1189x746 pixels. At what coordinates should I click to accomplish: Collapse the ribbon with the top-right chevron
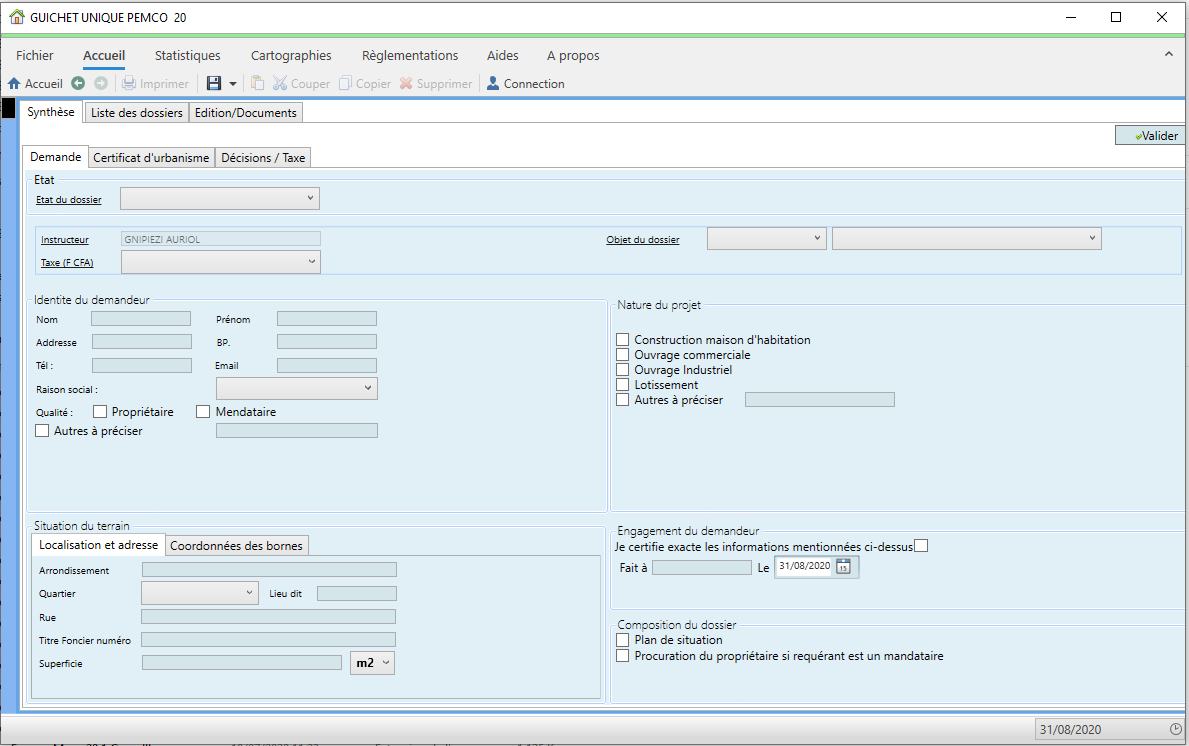[x=1169, y=54]
